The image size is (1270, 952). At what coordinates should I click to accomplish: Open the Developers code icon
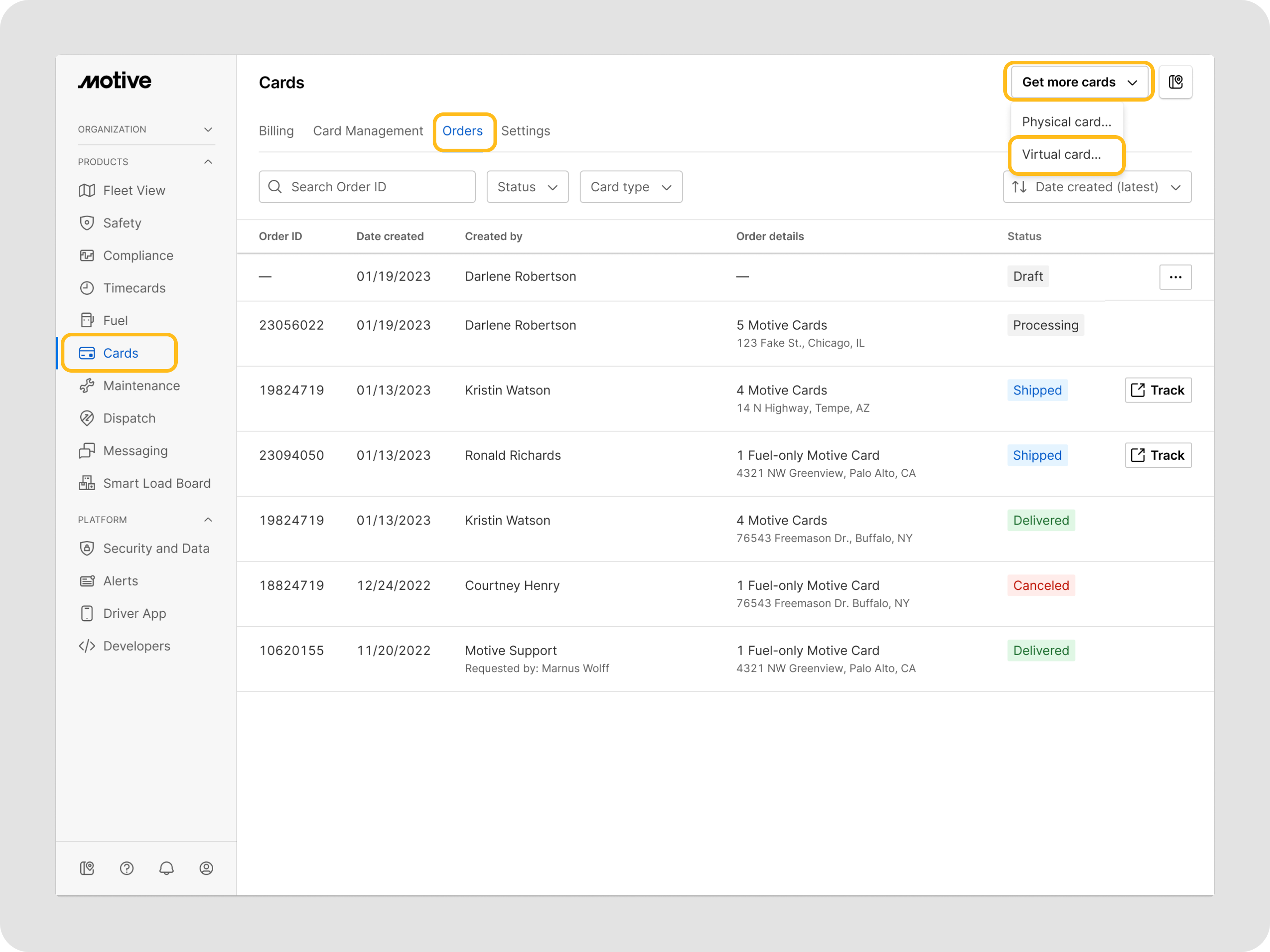87,646
